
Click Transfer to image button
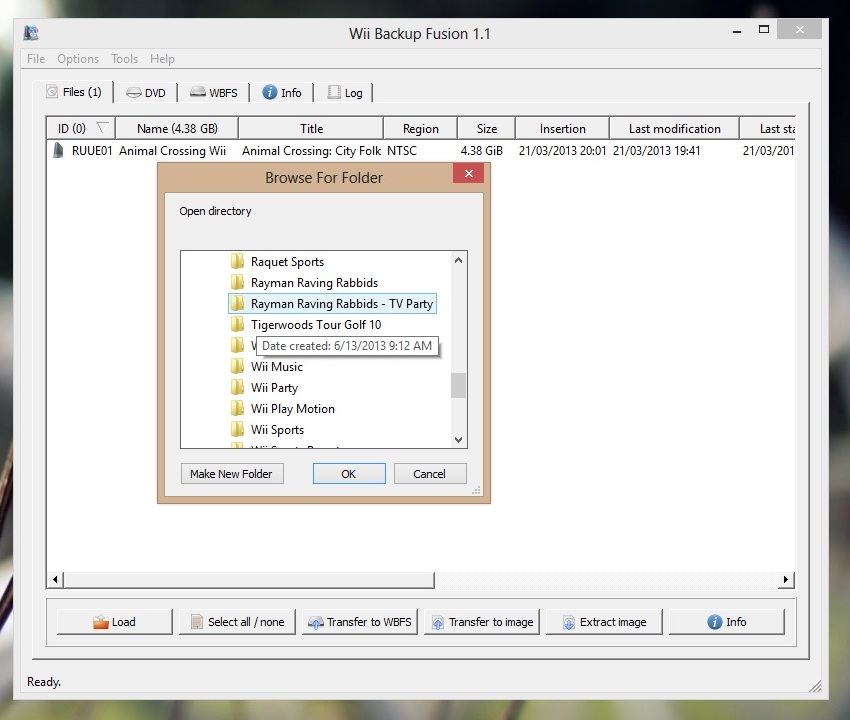tap(482, 622)
